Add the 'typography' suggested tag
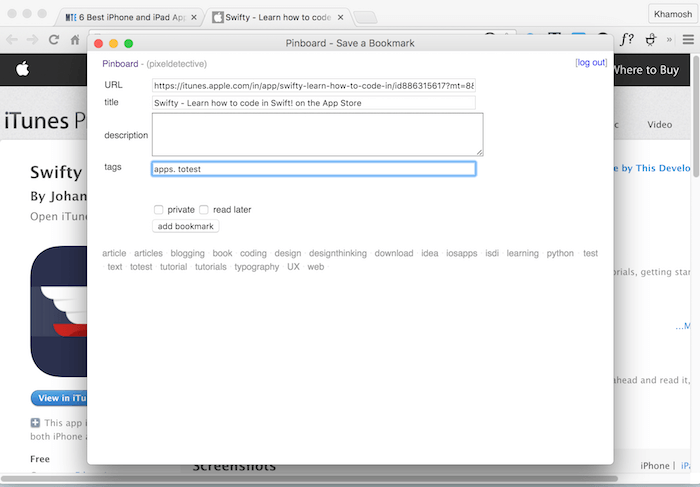Screen dimensions: 700x487 (257, 266)
